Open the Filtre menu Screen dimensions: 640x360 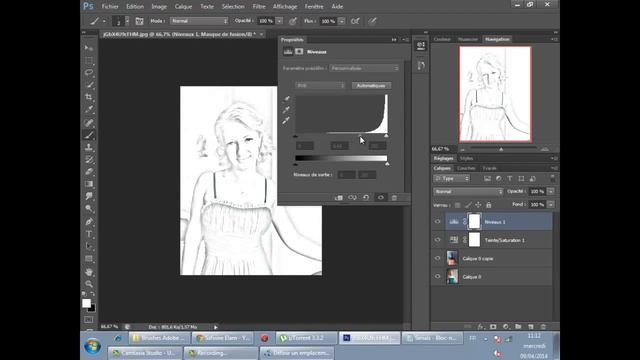click(x=259, y=7)
